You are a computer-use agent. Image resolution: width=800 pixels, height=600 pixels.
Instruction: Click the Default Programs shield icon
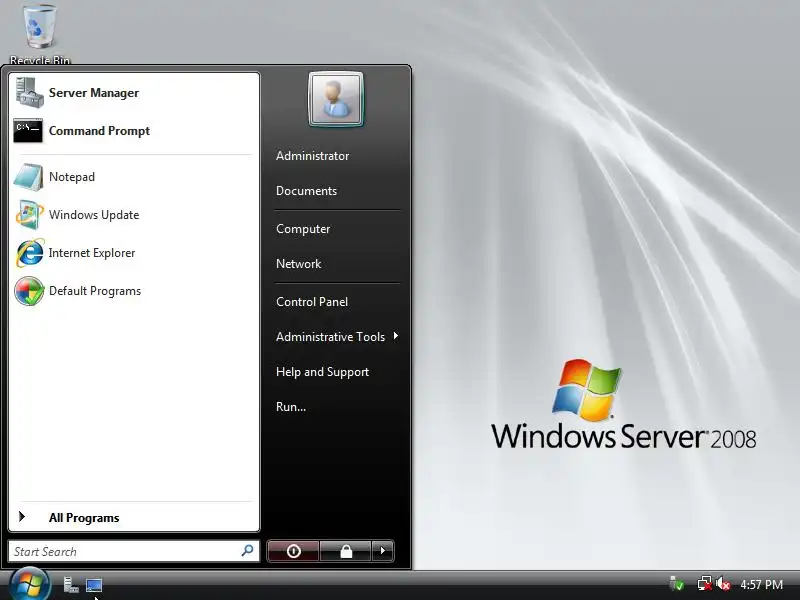point(29,291)
